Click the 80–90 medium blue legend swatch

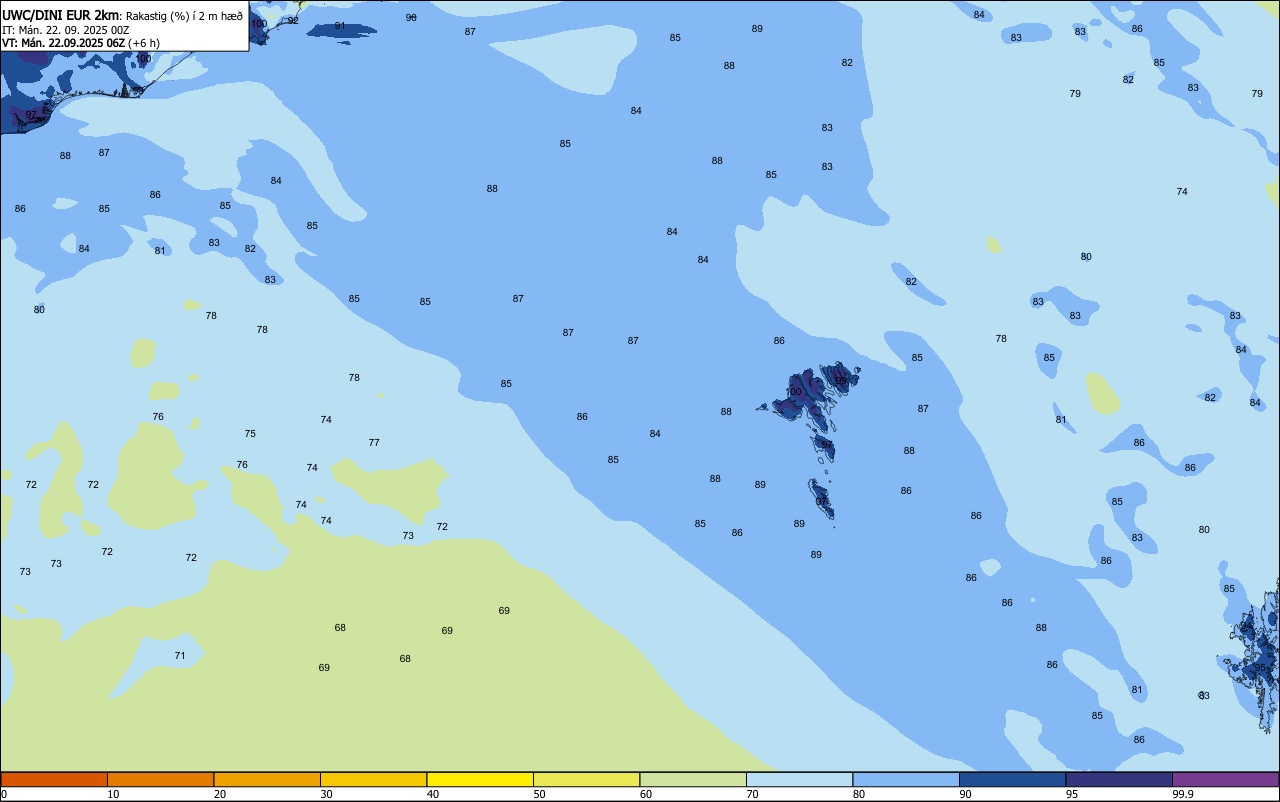pos(906,779)
